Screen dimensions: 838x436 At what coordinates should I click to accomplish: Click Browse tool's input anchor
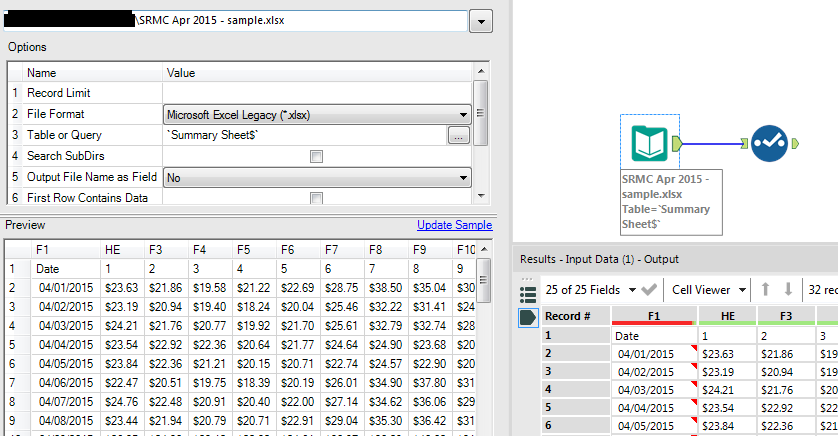coord(744,143)
